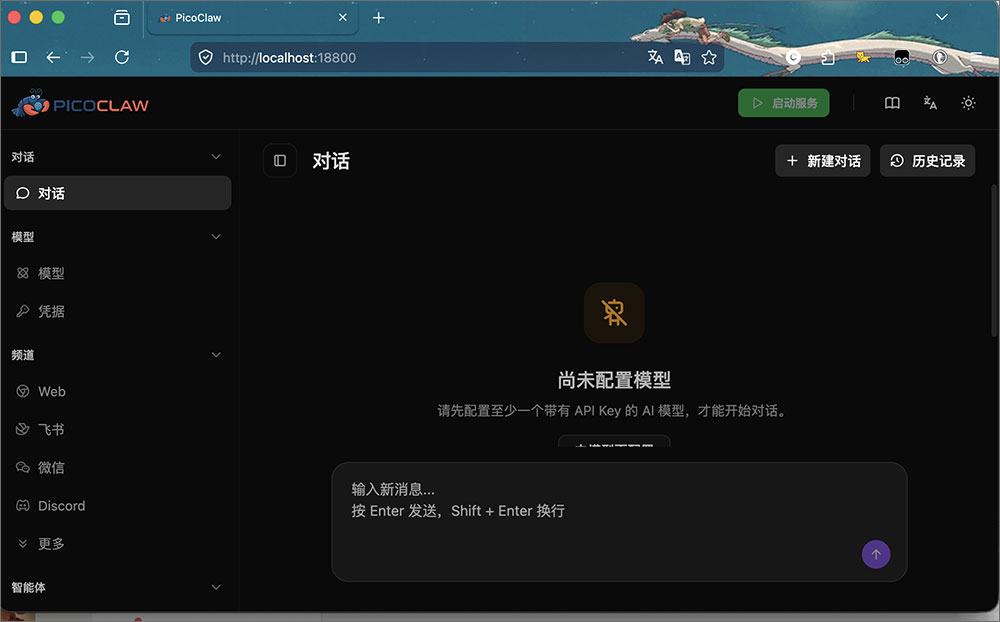
Task: Select the PicoClaw browser tab
Action: click(x=253, y=18)
